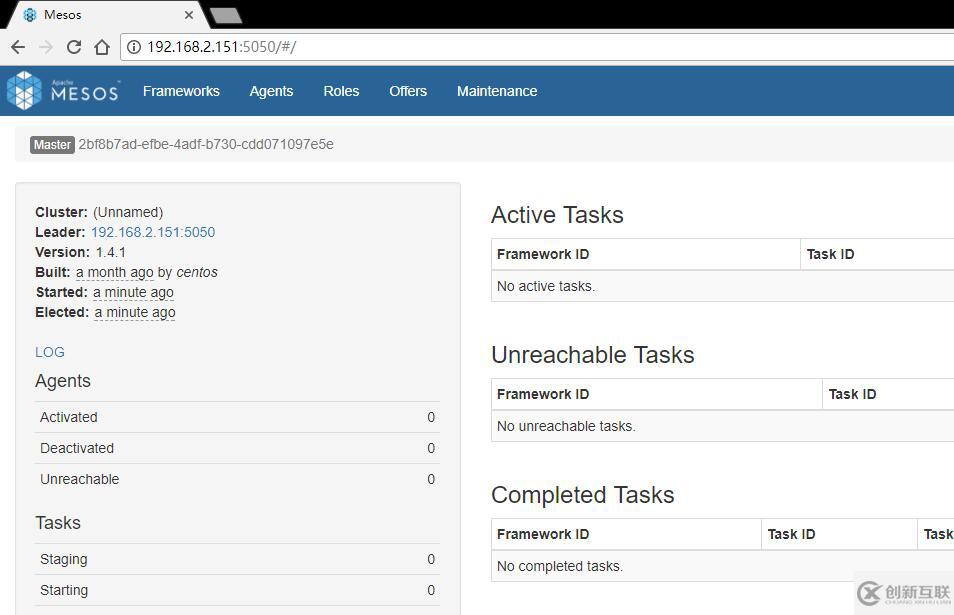Open the leader link 192.168.2.151:5050
The image size is (954, 615).
point(152,231)
